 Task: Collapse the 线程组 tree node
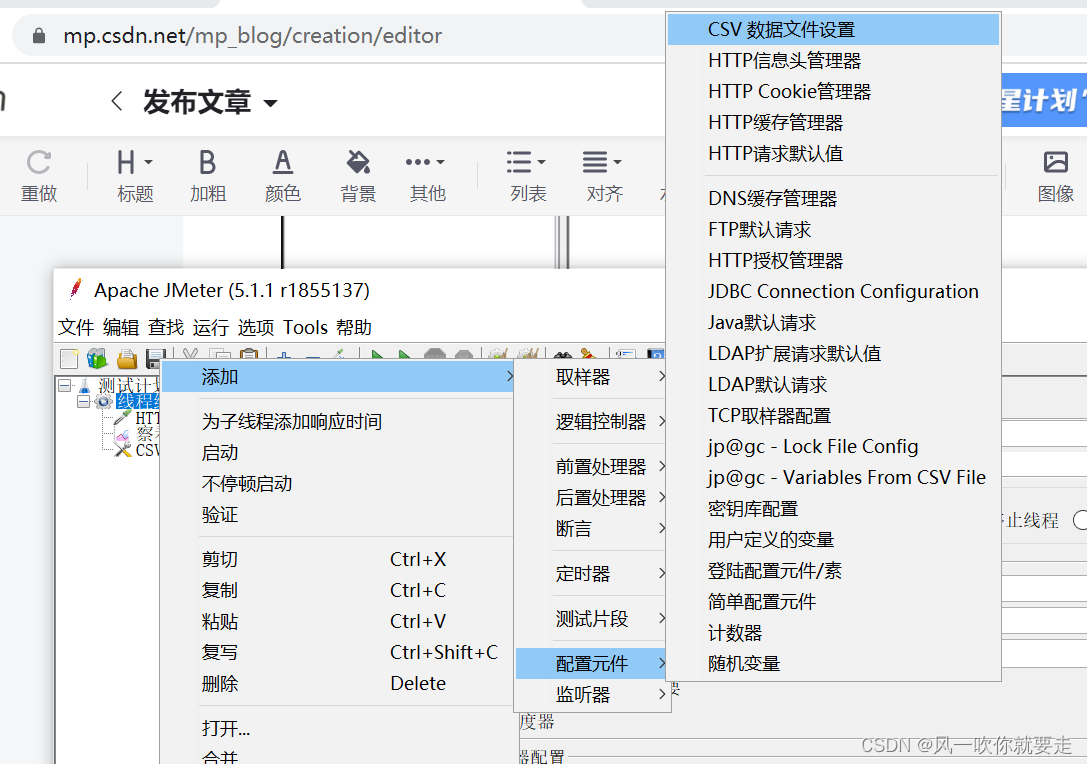(x=83, y=401)
